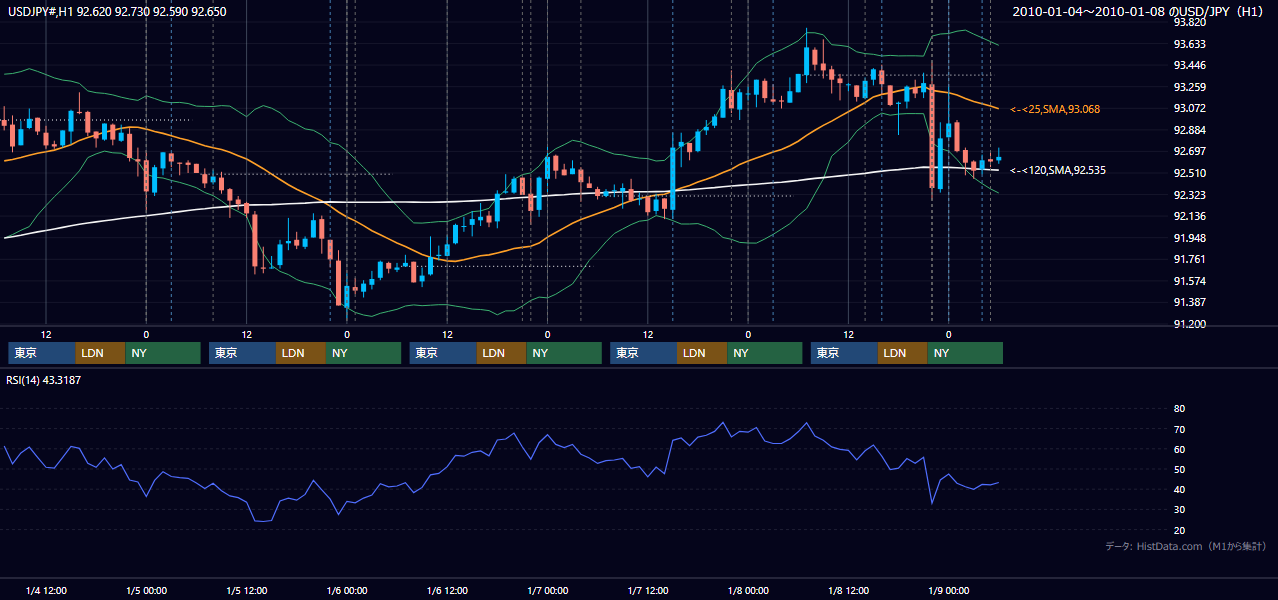Click the 1/8 00:00 date axis label
The width and height of the screenshot is (1278, 600).
coord(748,590)
